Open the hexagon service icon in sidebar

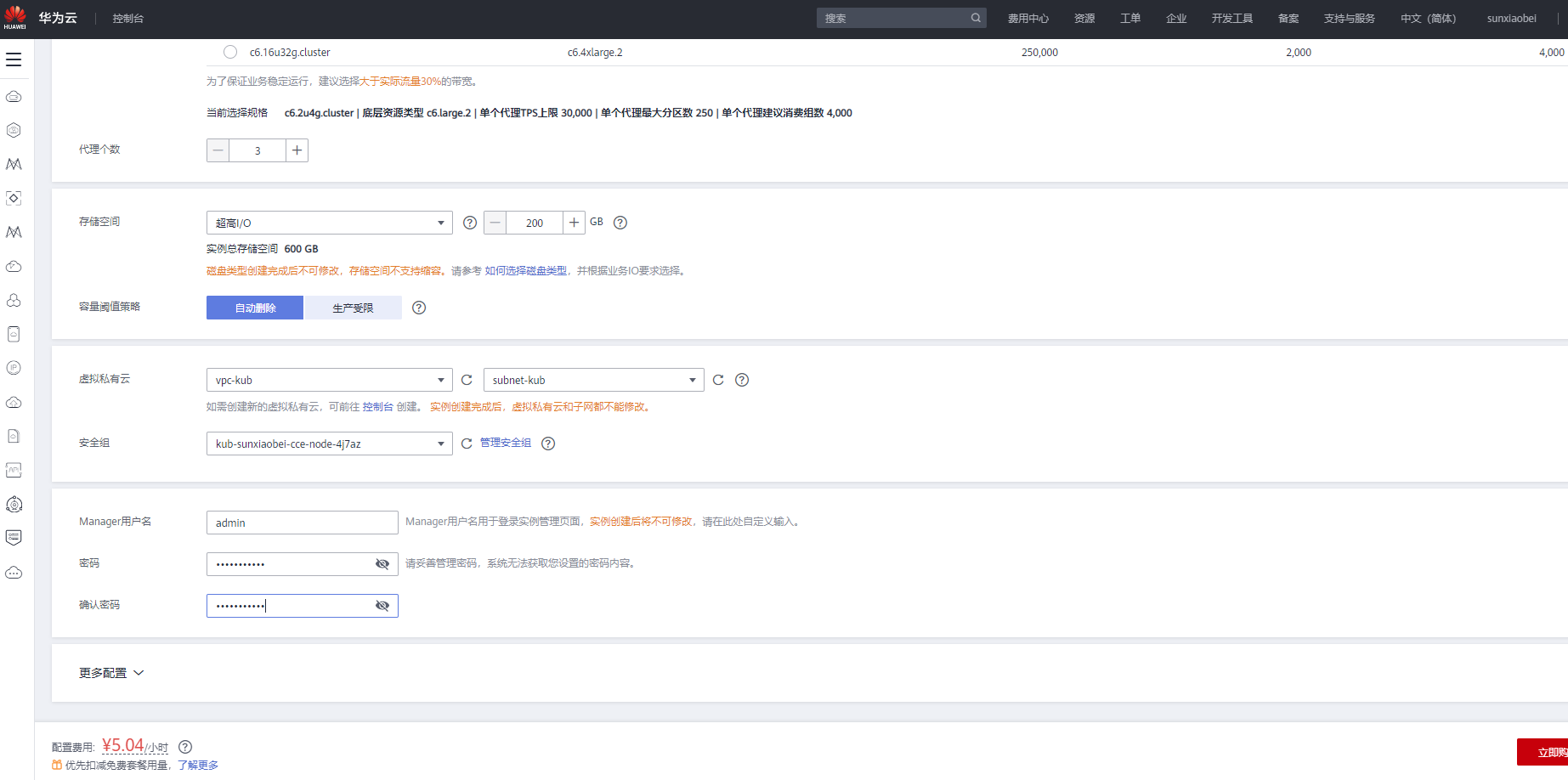click(14, 130)
